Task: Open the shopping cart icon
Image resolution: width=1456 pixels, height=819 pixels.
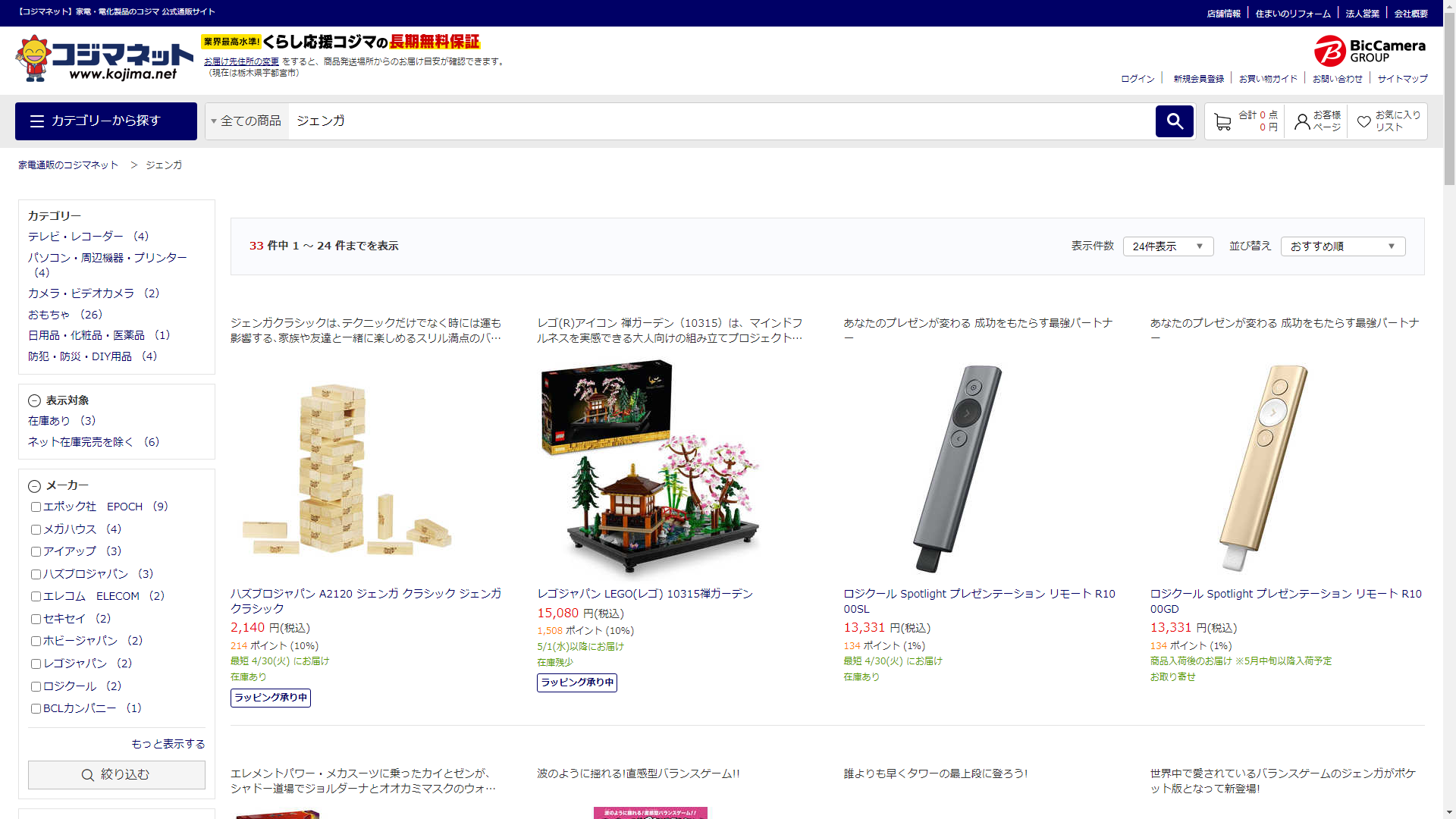Action: 1222,121
